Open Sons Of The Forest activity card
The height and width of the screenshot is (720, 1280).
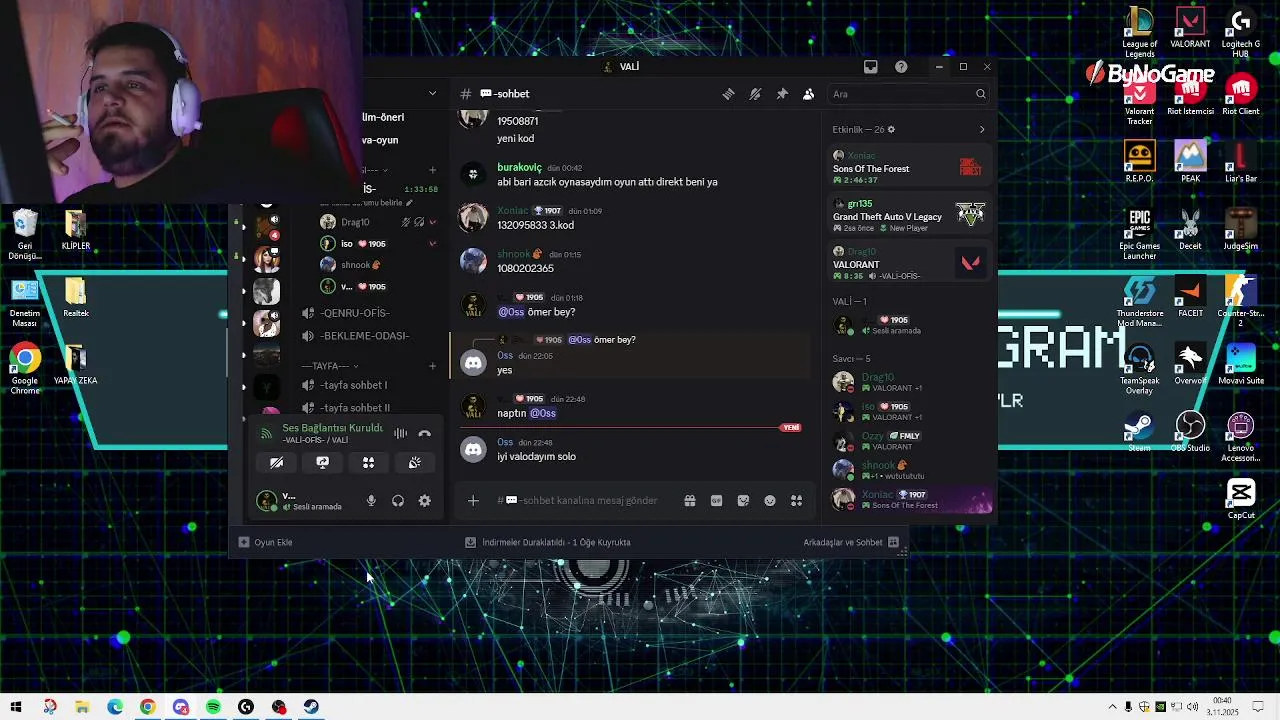point(908,166)
